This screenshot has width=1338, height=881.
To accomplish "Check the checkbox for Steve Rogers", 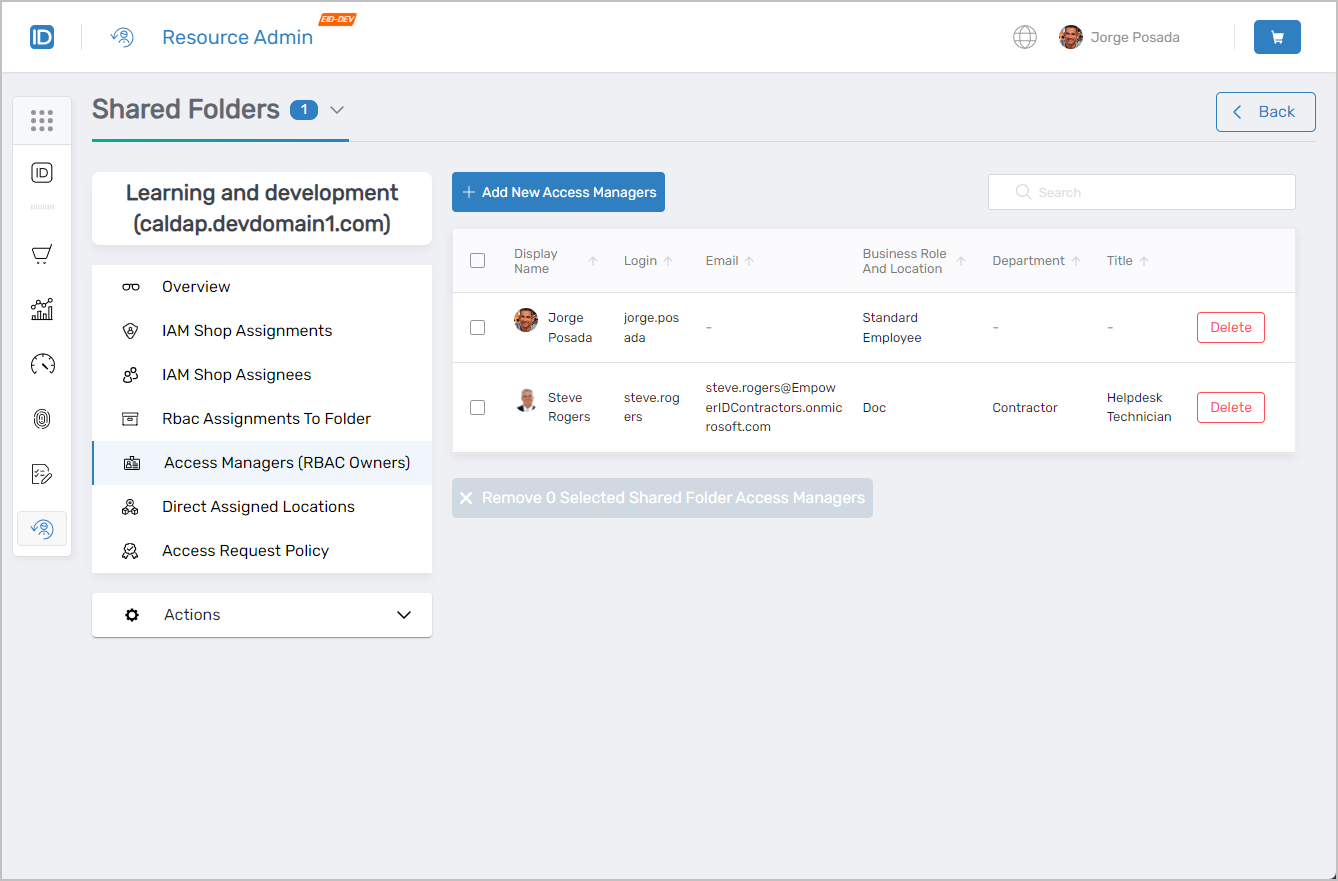I will (477, 407).
